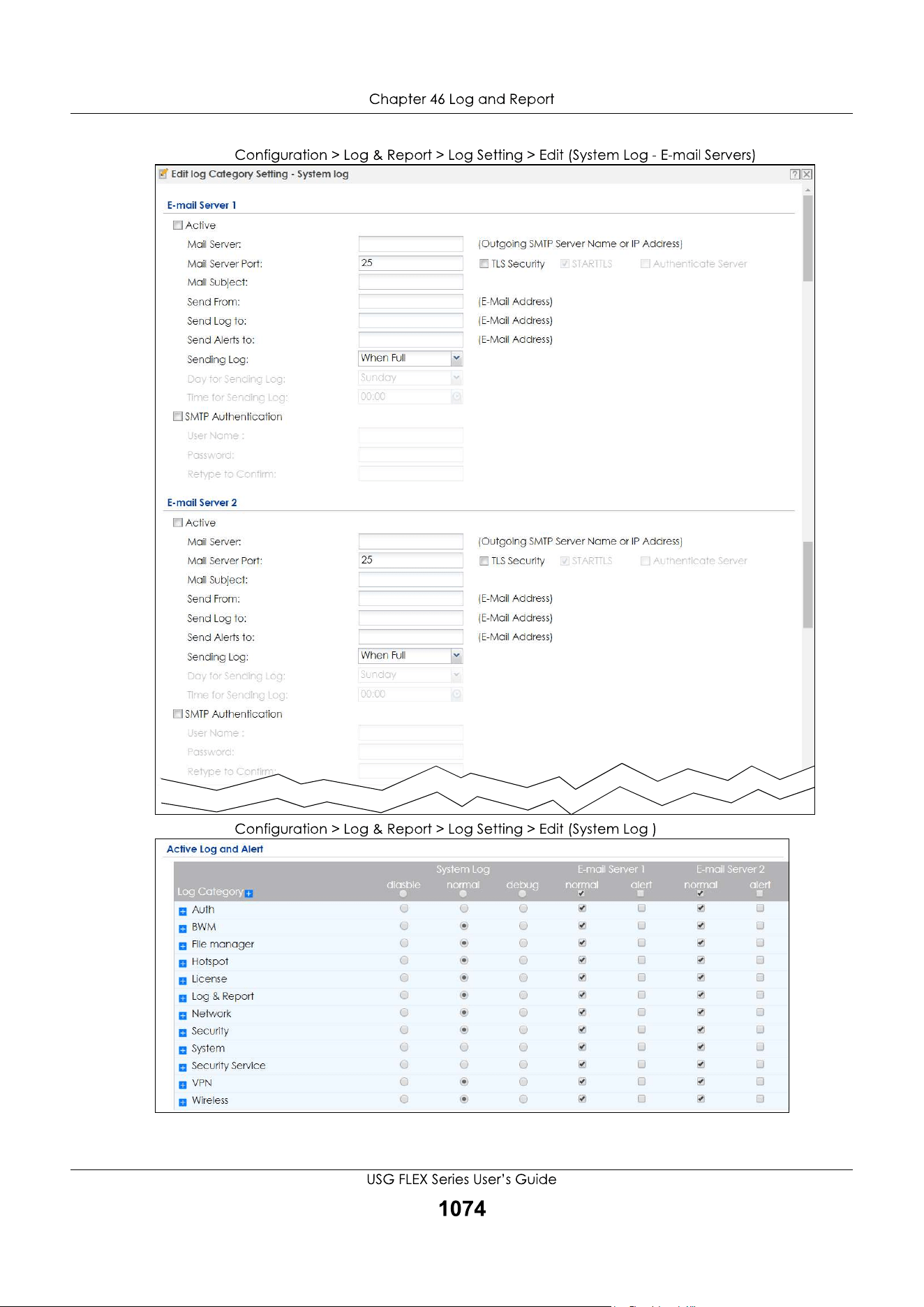Click Mail Subject field for E-mail Server 1
924x1307 pixels.
pyautogui.click(x=410, y=282)
